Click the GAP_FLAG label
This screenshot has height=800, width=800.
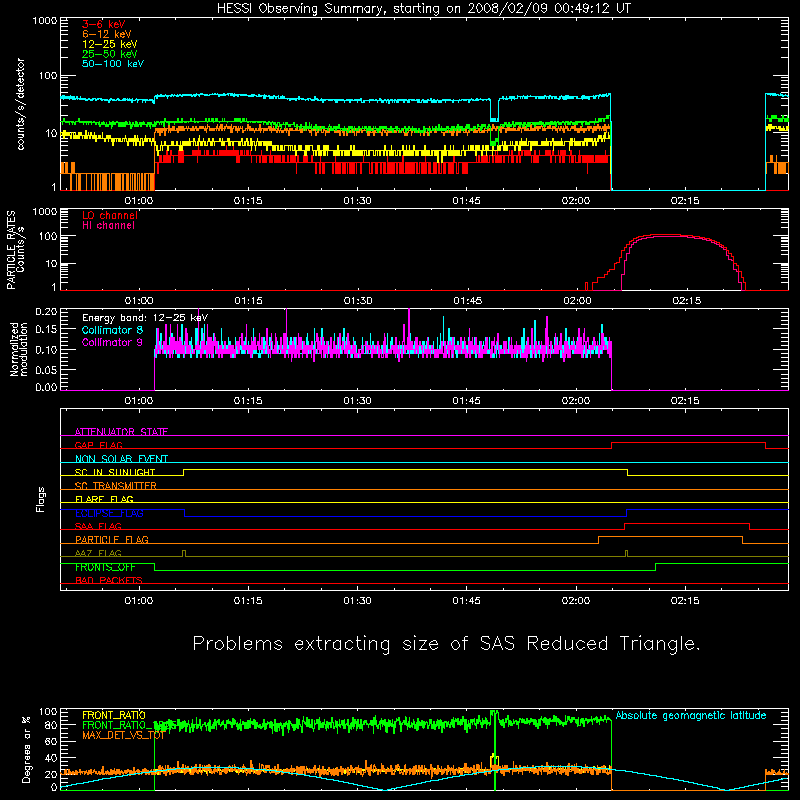pyautogui.click(x=98, y=445)
